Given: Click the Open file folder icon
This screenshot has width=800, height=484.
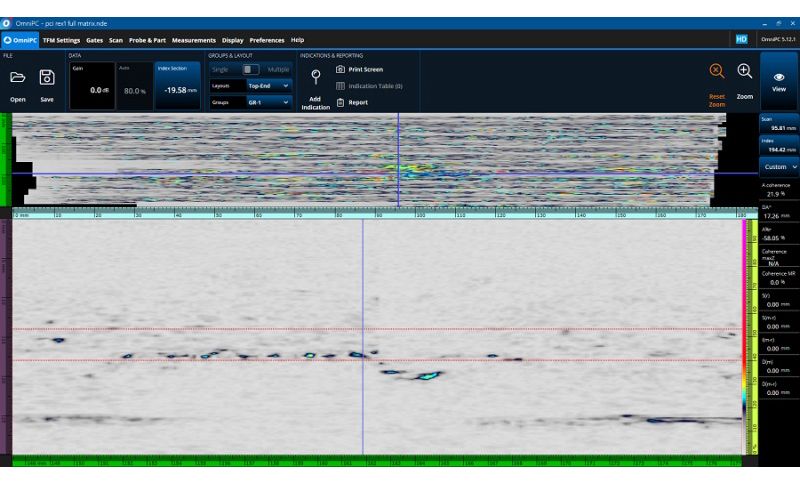Looking at the screenshot, I should 17,77.
